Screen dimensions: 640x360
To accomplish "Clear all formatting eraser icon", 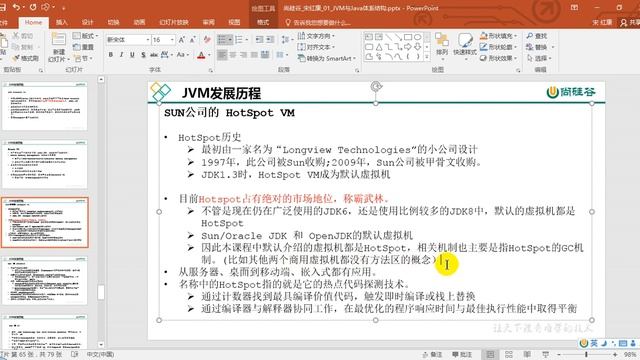I will [x=207, y=40].
